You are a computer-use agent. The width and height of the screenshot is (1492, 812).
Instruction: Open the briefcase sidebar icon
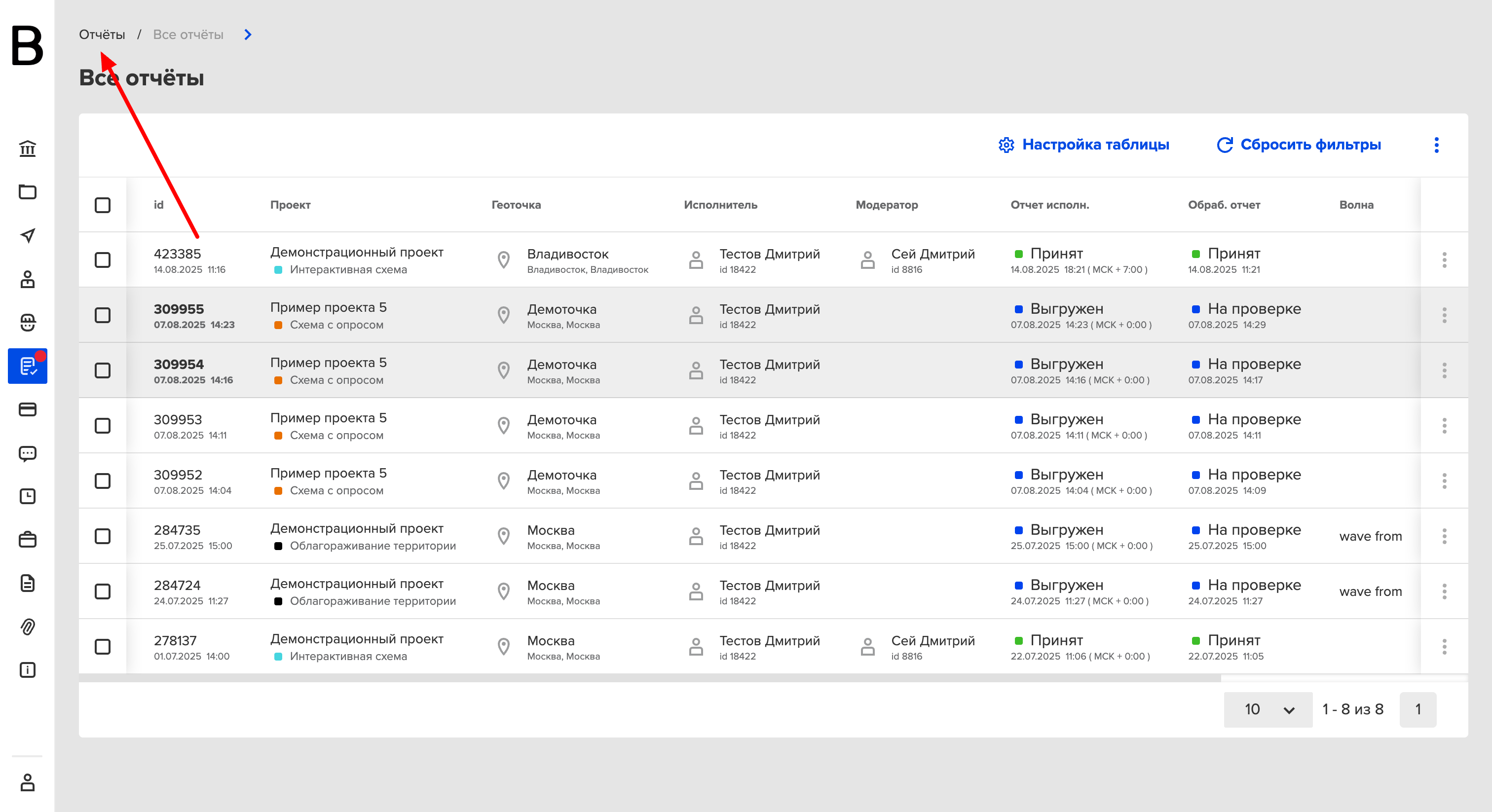[x=27, y=540]
